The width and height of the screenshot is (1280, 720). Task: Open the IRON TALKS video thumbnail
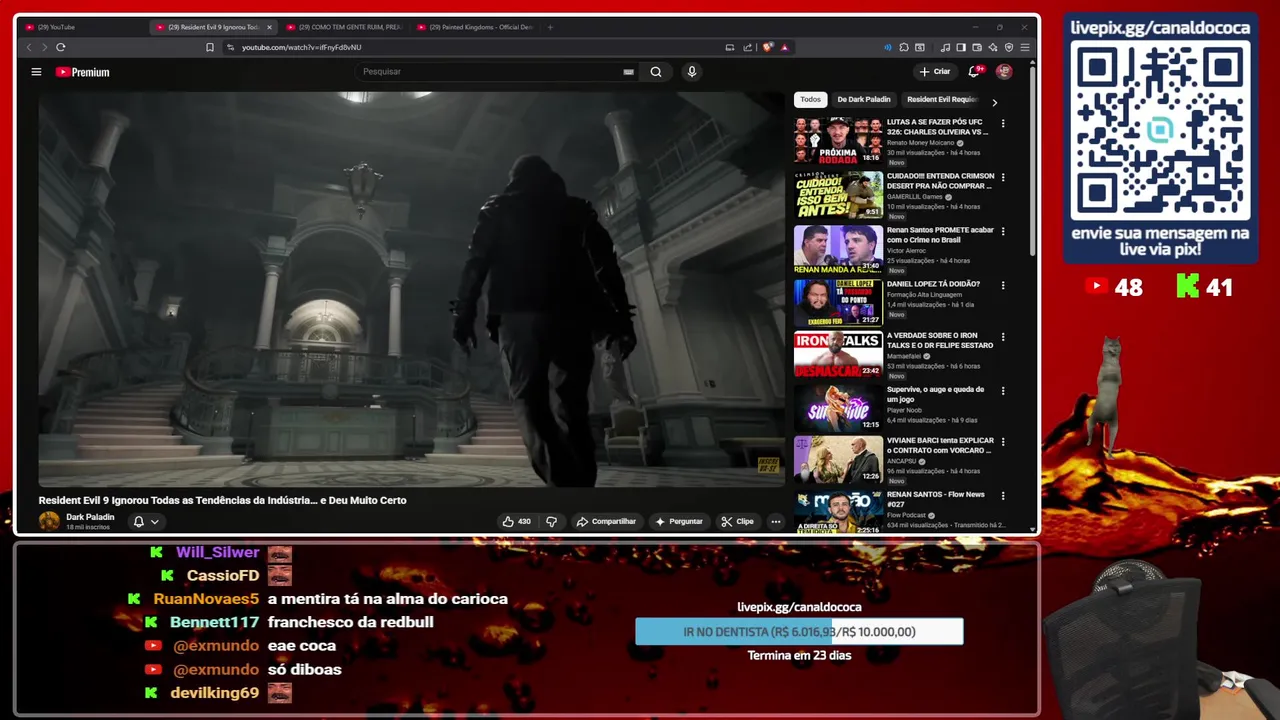click(x=838, y=354)
